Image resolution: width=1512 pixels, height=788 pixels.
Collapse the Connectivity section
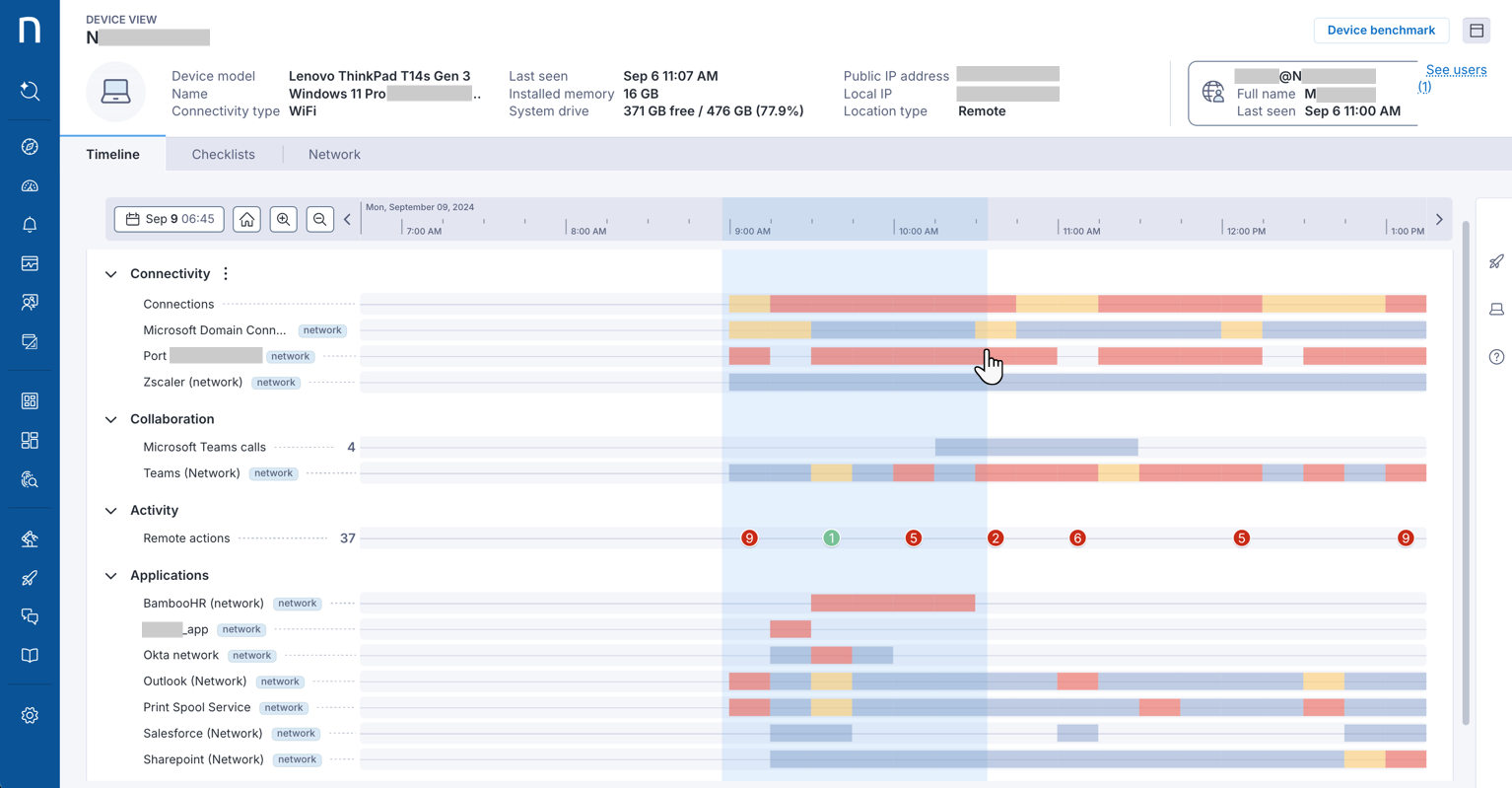click(111, 274)
